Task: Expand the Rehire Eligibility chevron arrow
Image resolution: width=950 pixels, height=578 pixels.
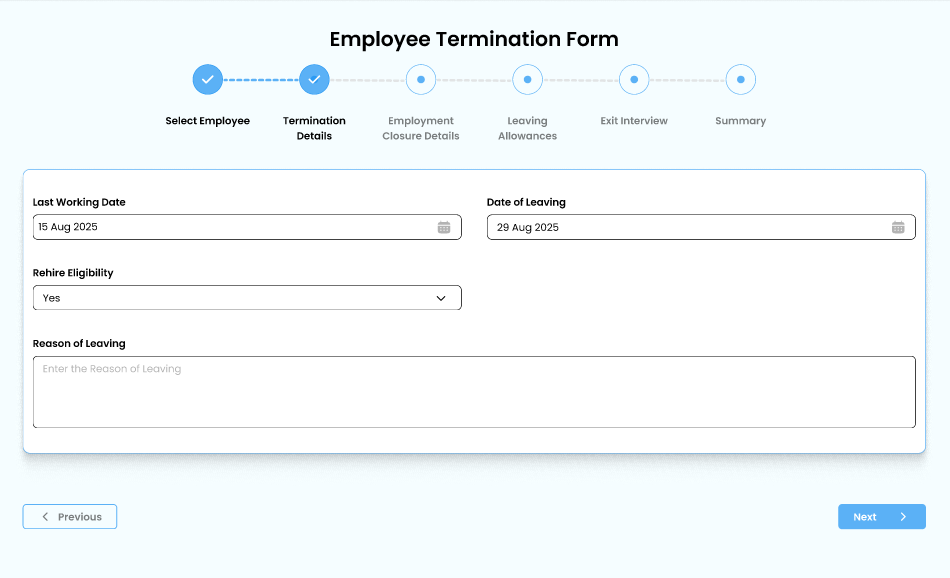Action: (x=441, y=298)
